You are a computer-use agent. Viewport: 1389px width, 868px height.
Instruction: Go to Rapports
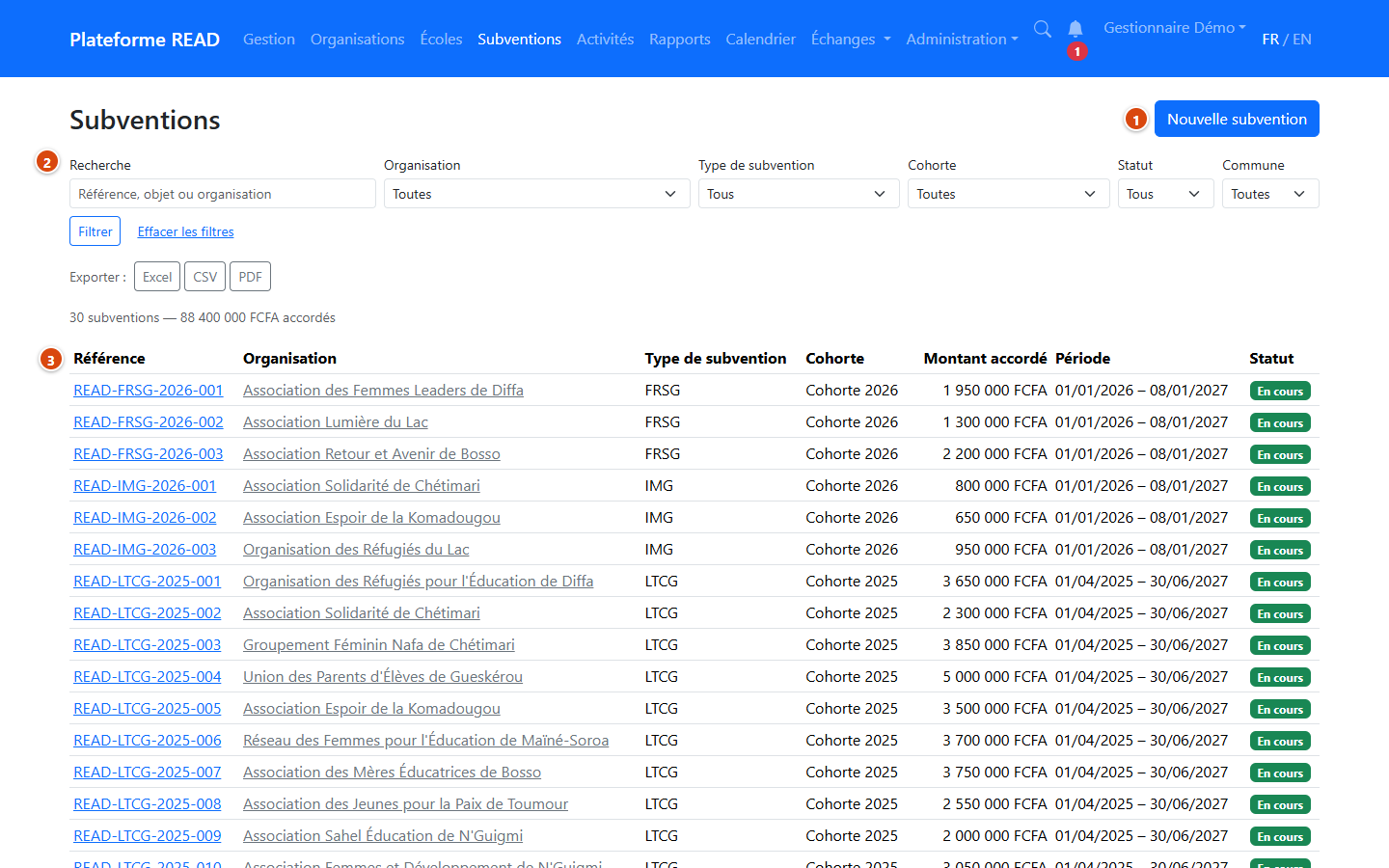coord(680,39)
